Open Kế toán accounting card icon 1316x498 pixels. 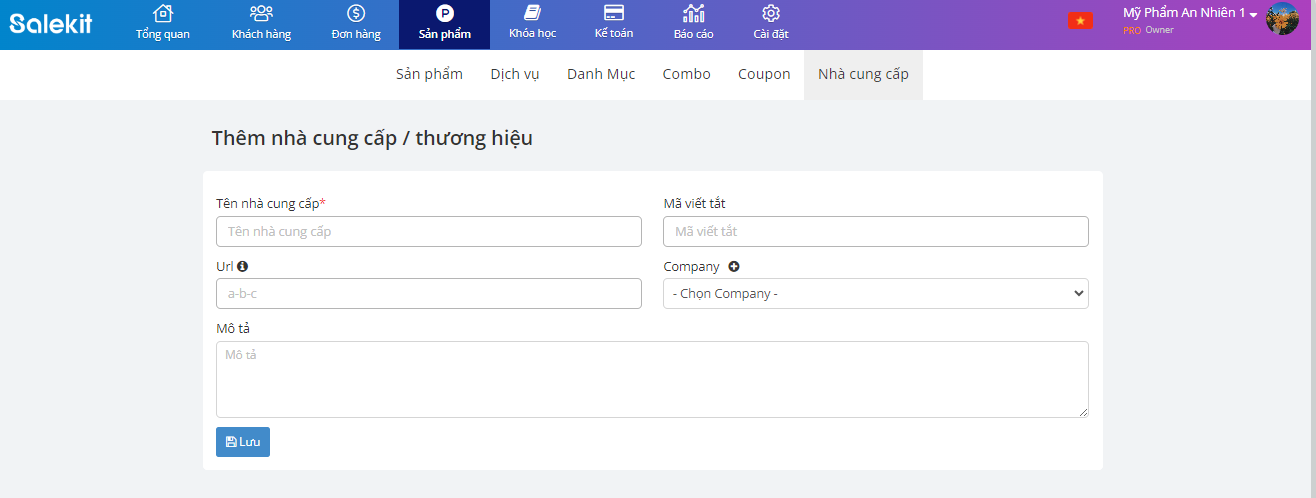(614, 14)
